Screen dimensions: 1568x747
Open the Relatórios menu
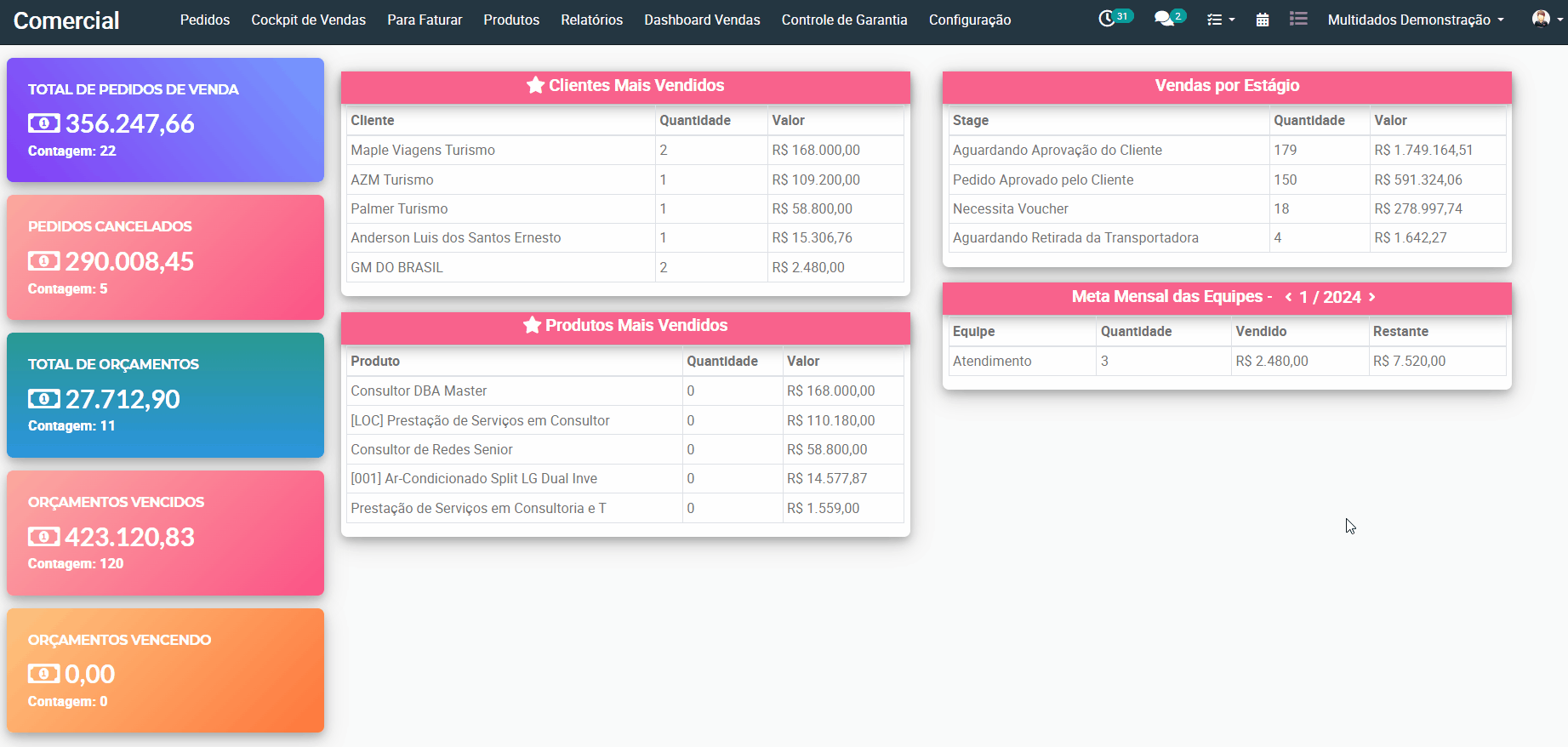coord(591,20)
